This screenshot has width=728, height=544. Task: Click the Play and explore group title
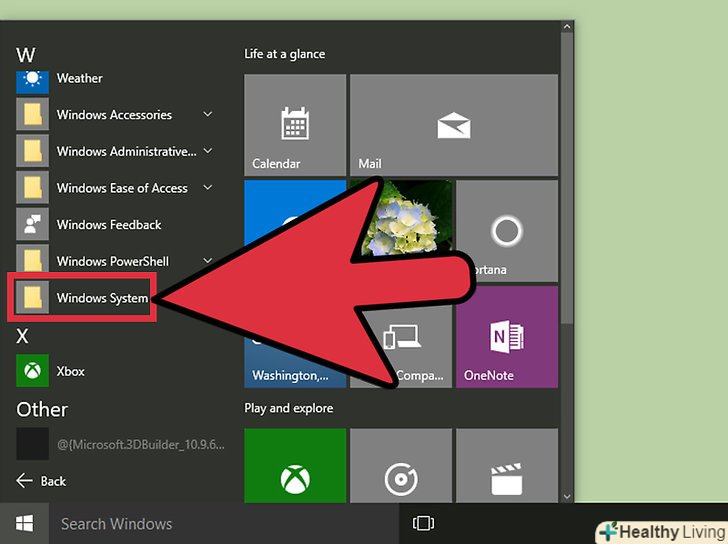289,408
